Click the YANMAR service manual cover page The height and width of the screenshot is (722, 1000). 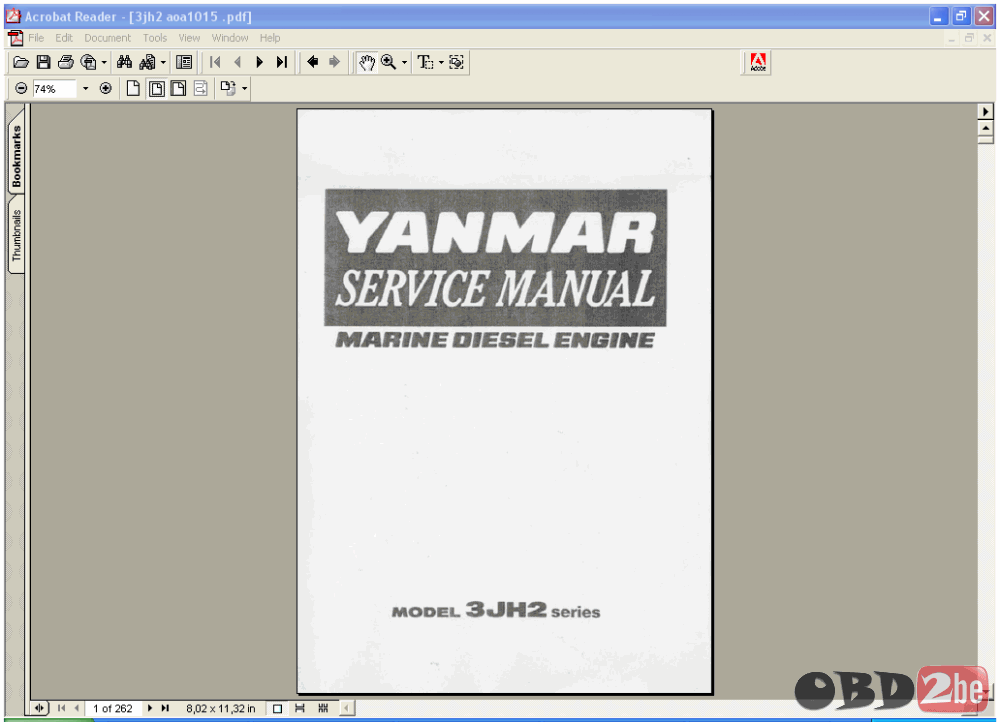point(504,401)
